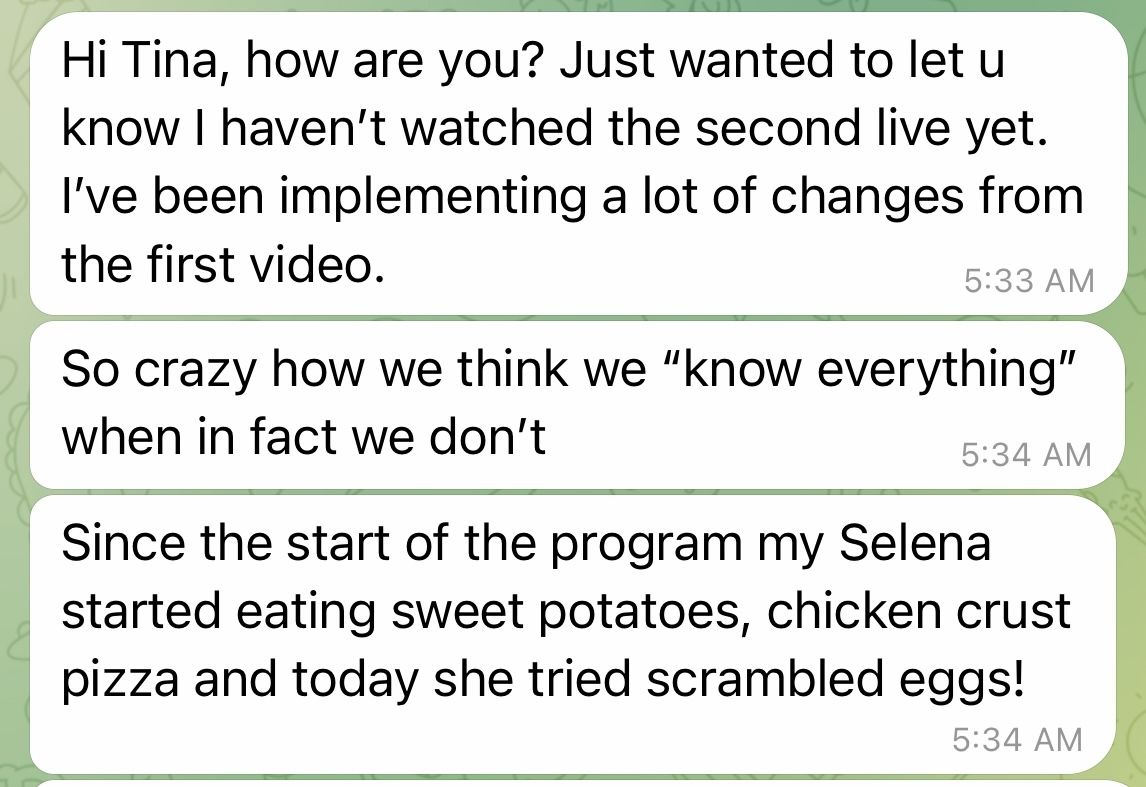Screen dimensions: 1146x787
Task: Click the text "the first video."
Action: 223,264
